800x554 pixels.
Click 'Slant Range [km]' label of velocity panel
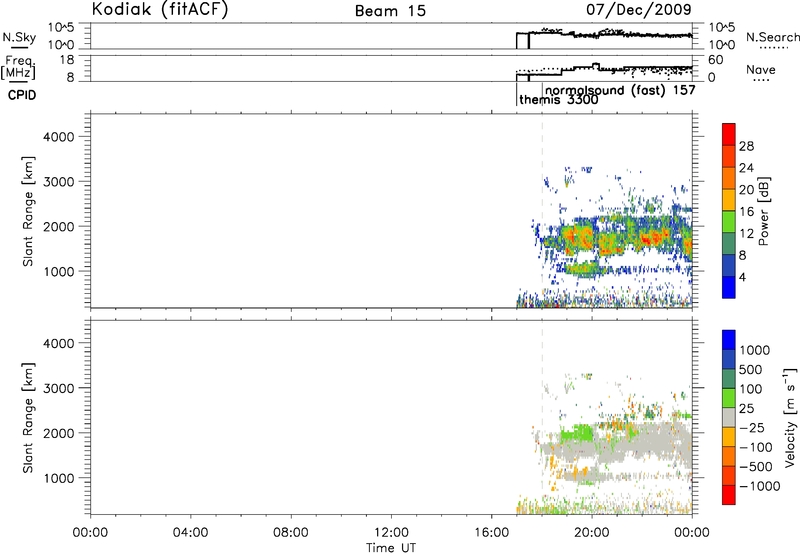coord(28,418)
